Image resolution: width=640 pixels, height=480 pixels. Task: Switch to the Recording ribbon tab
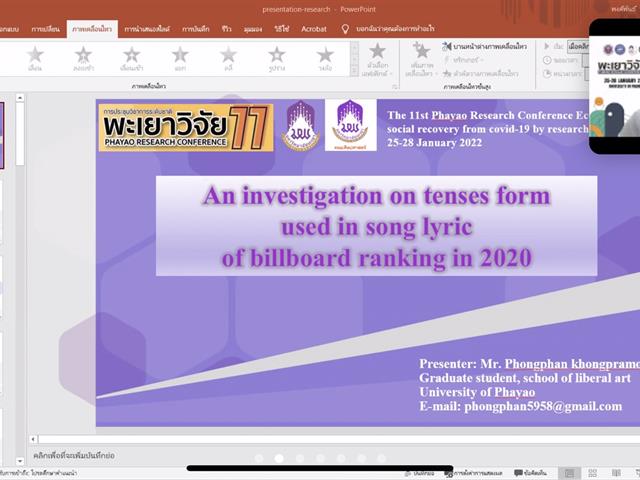pyautogui.click(x=196, y=29)
